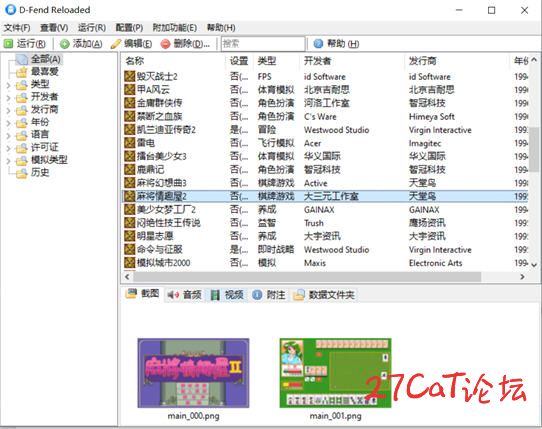
Task: Click the vertical scrollbar down arrow
Action: coord(534,265)
